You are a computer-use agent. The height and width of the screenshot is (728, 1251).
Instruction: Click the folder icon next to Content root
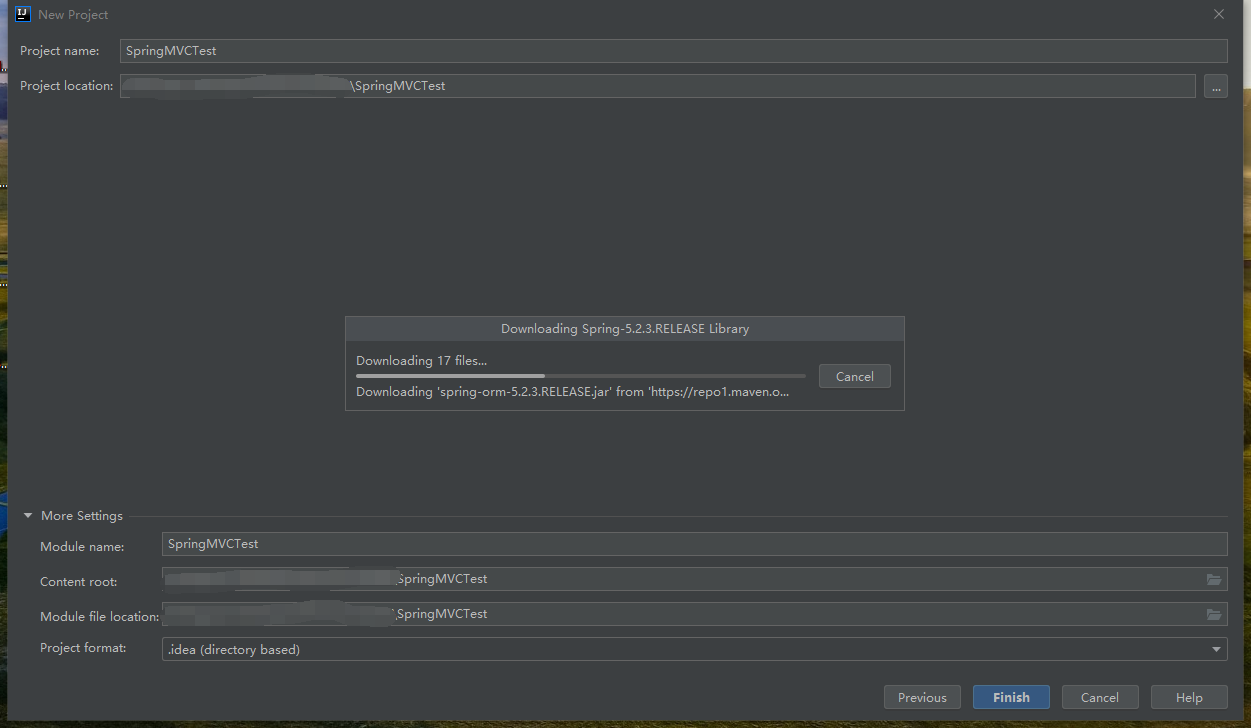pos(1214,580)
